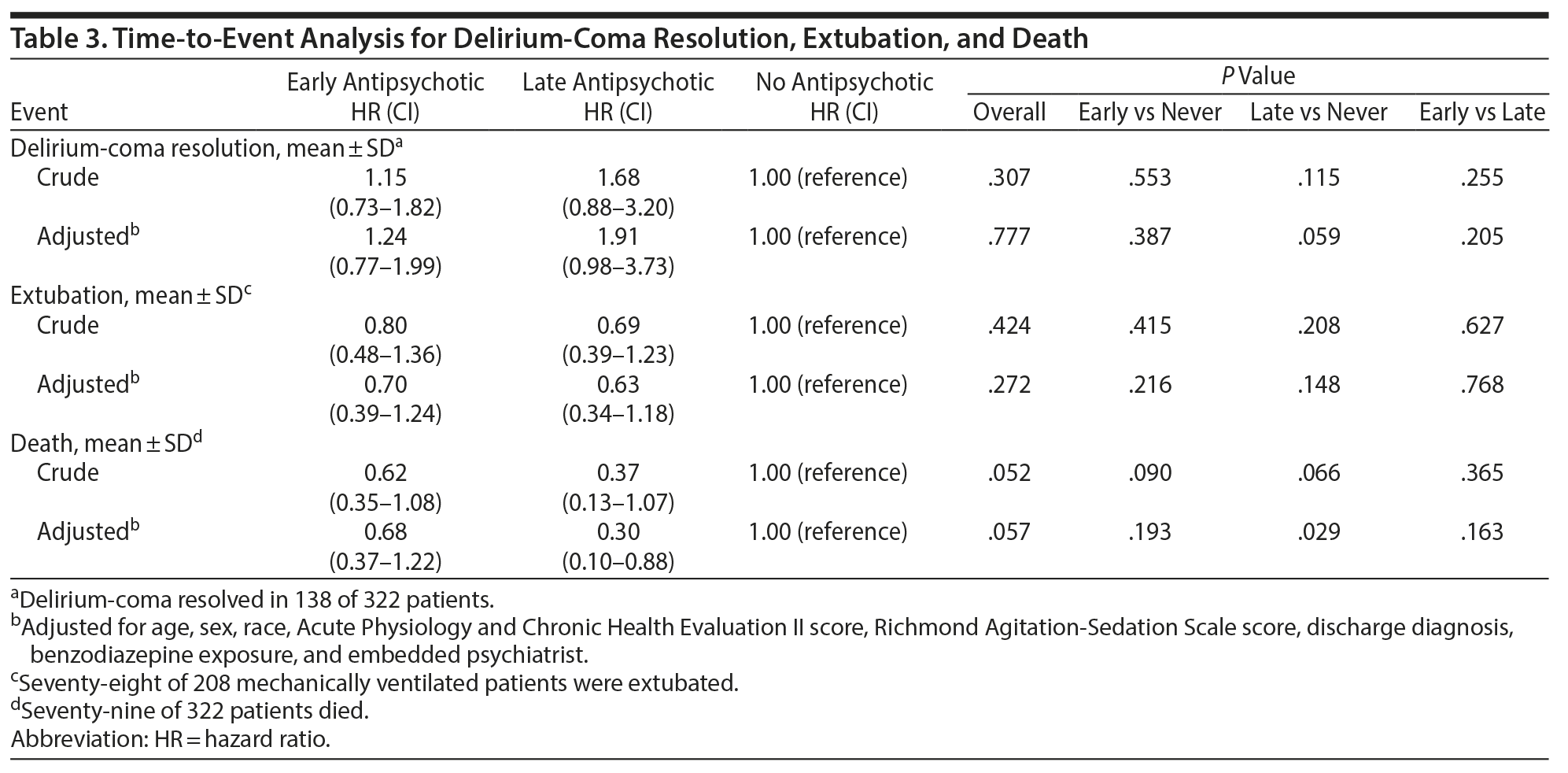This screenshot has width=1568, height=773.
Task: Click the Event column header
Action: (39, 112)
